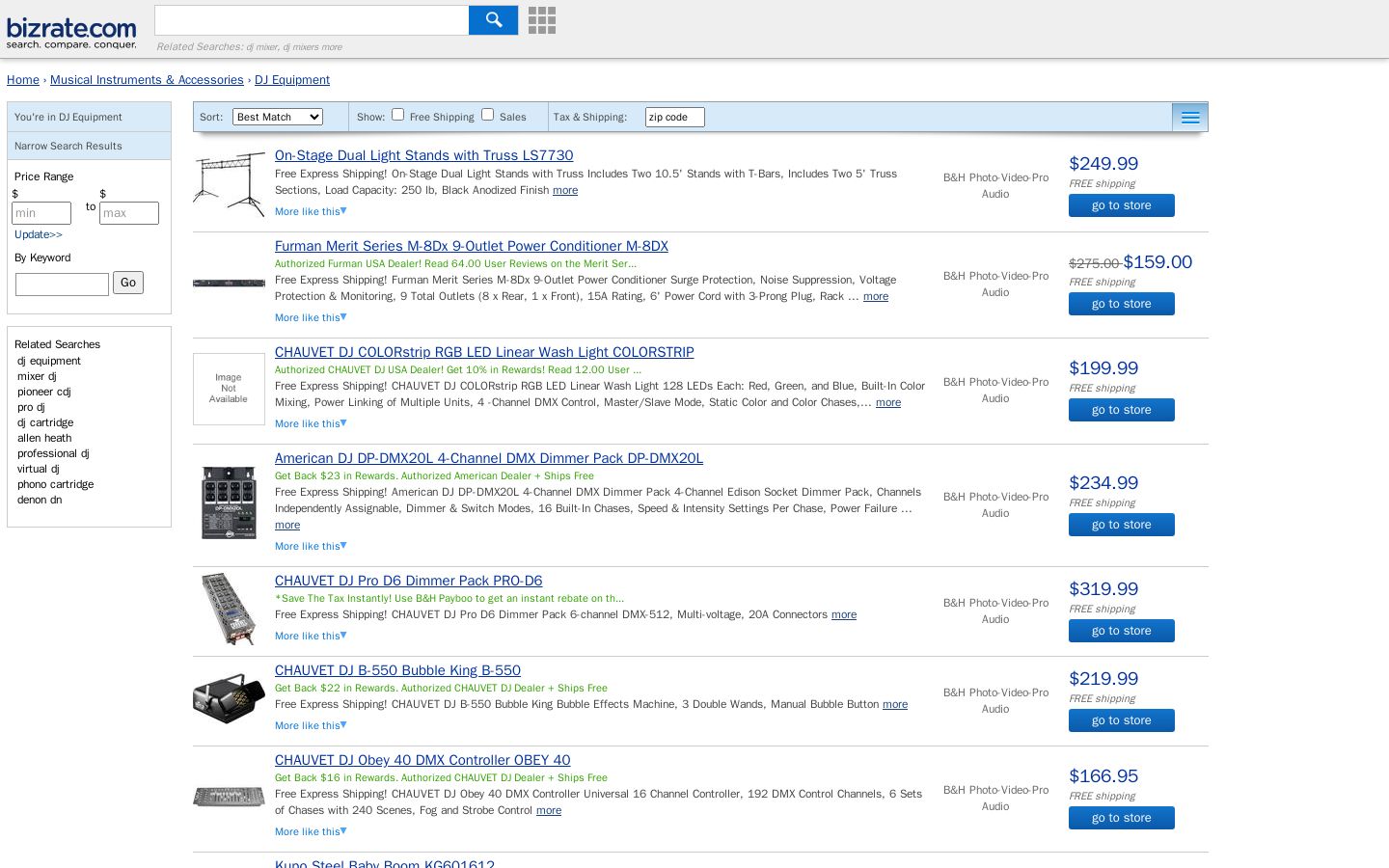Click the keyword Go button

(128, 283)
